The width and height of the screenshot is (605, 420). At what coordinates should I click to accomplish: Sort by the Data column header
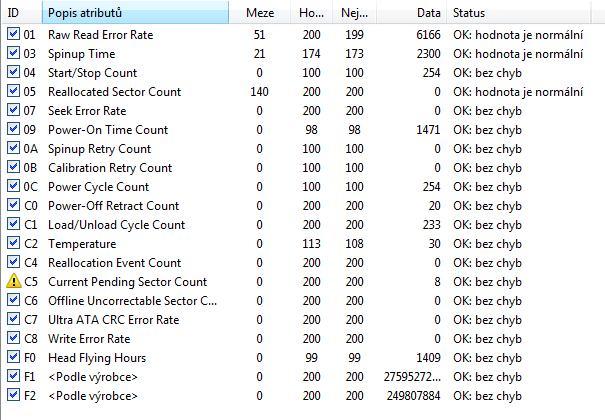point(411,13)
